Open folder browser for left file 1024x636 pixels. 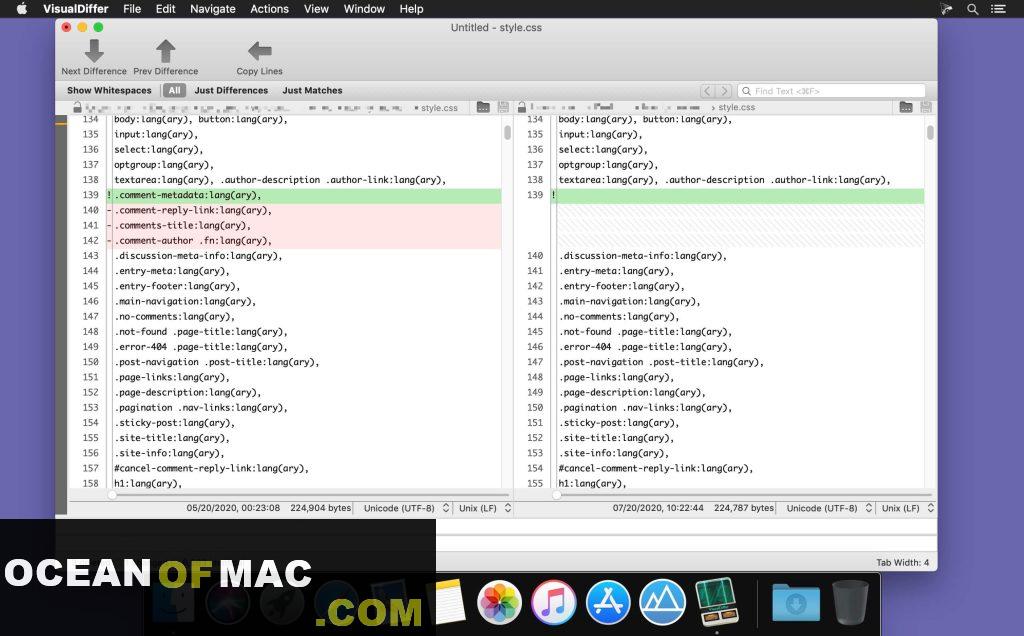pyautogui.click(x=483, y=107)
